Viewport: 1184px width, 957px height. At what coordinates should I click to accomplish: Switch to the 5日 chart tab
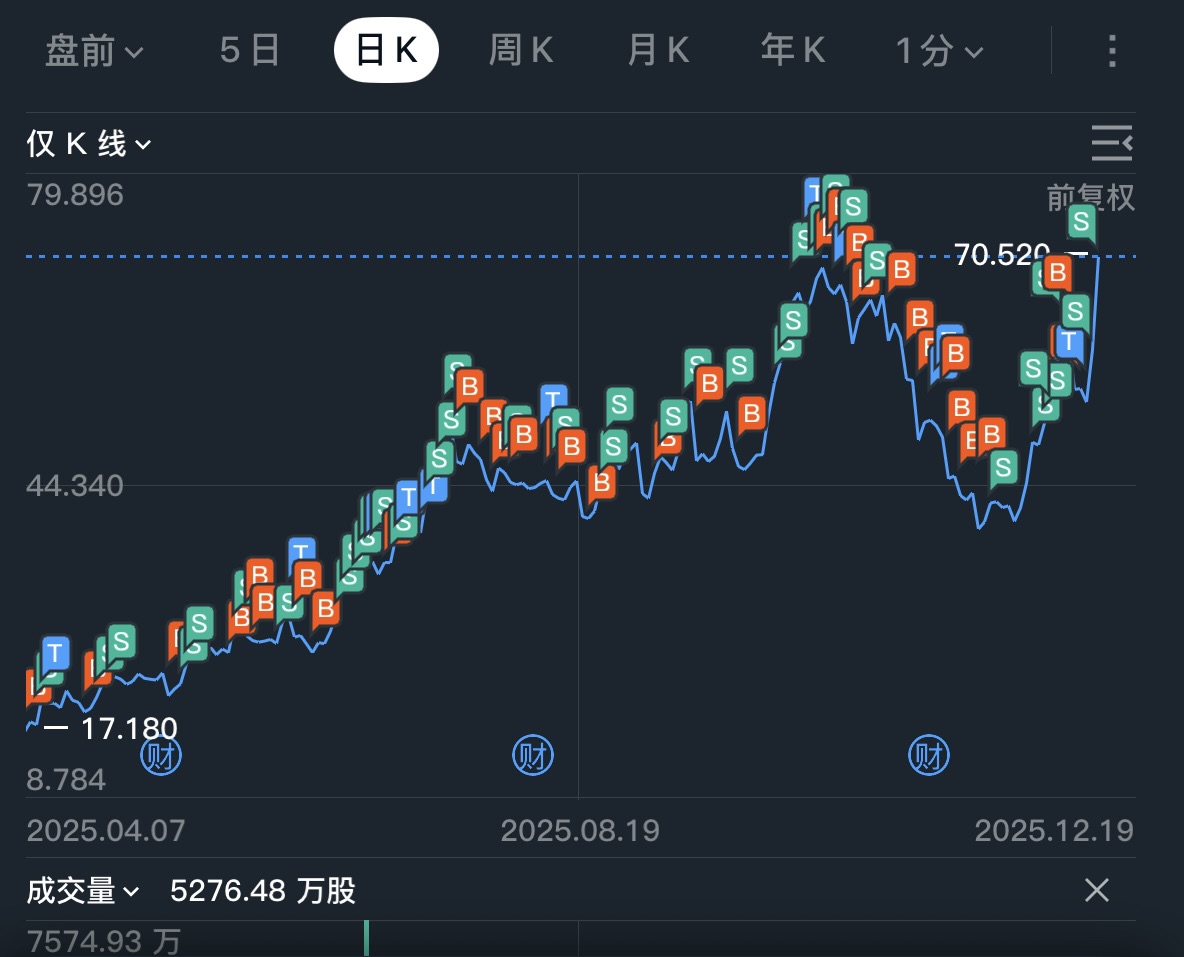[250, 51]
